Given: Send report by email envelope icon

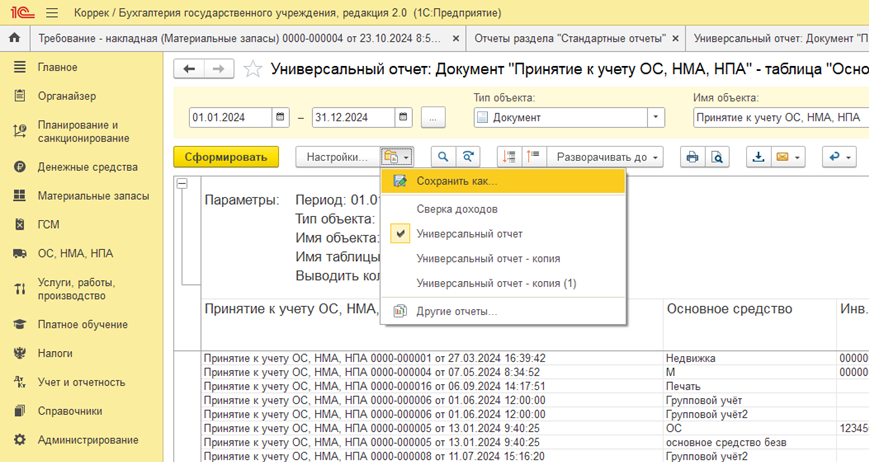Looking at the screenshot, I should tap(783, 157).
